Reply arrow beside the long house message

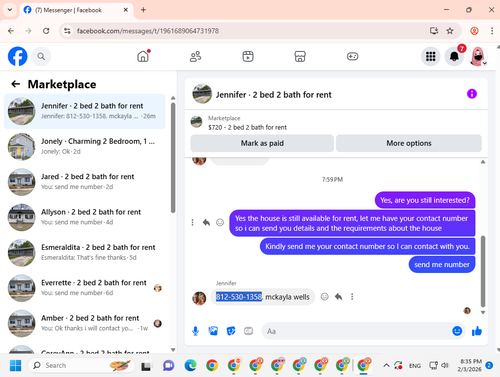[206, 222]
